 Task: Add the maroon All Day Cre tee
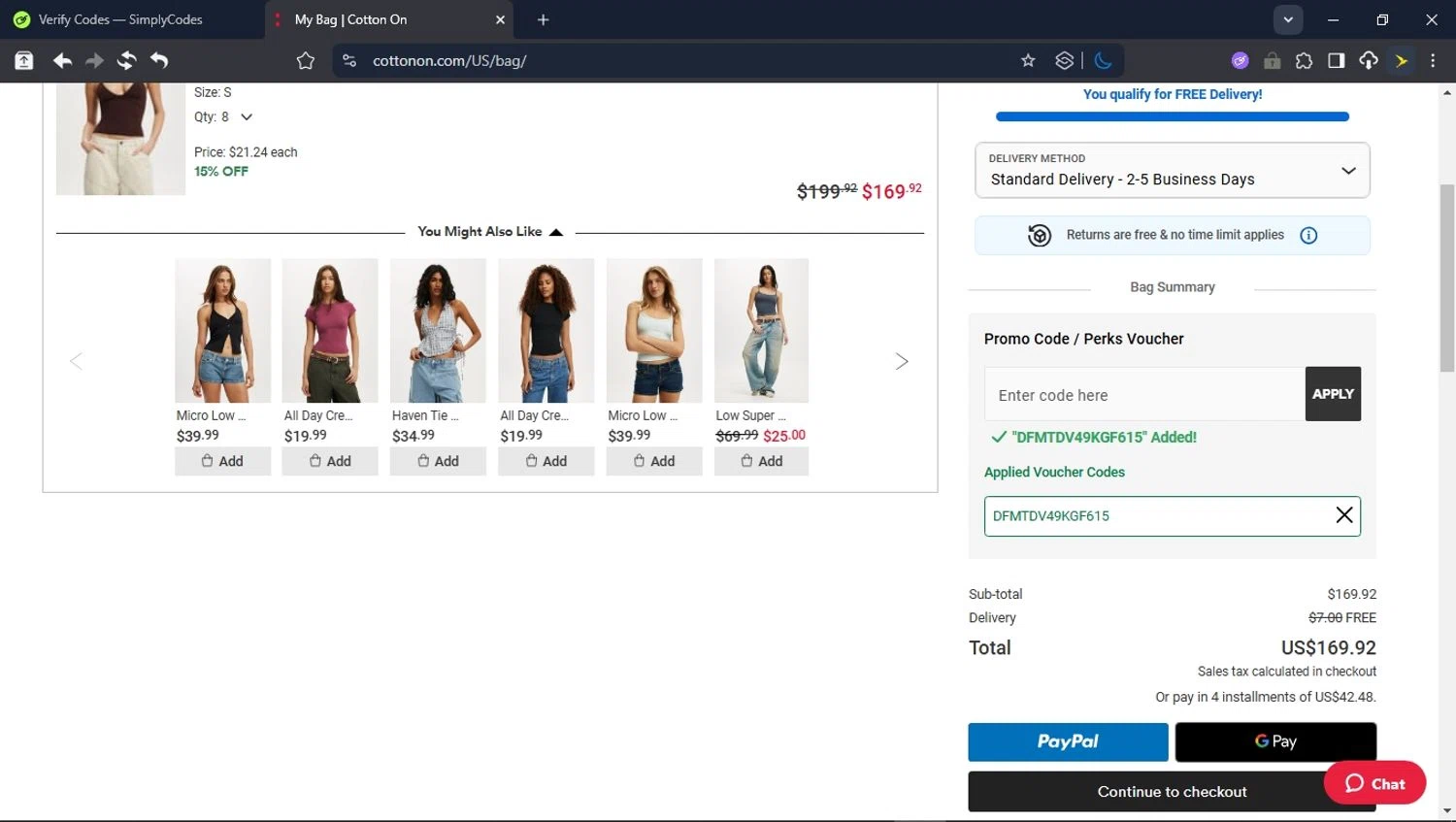[x=330, y=461]
